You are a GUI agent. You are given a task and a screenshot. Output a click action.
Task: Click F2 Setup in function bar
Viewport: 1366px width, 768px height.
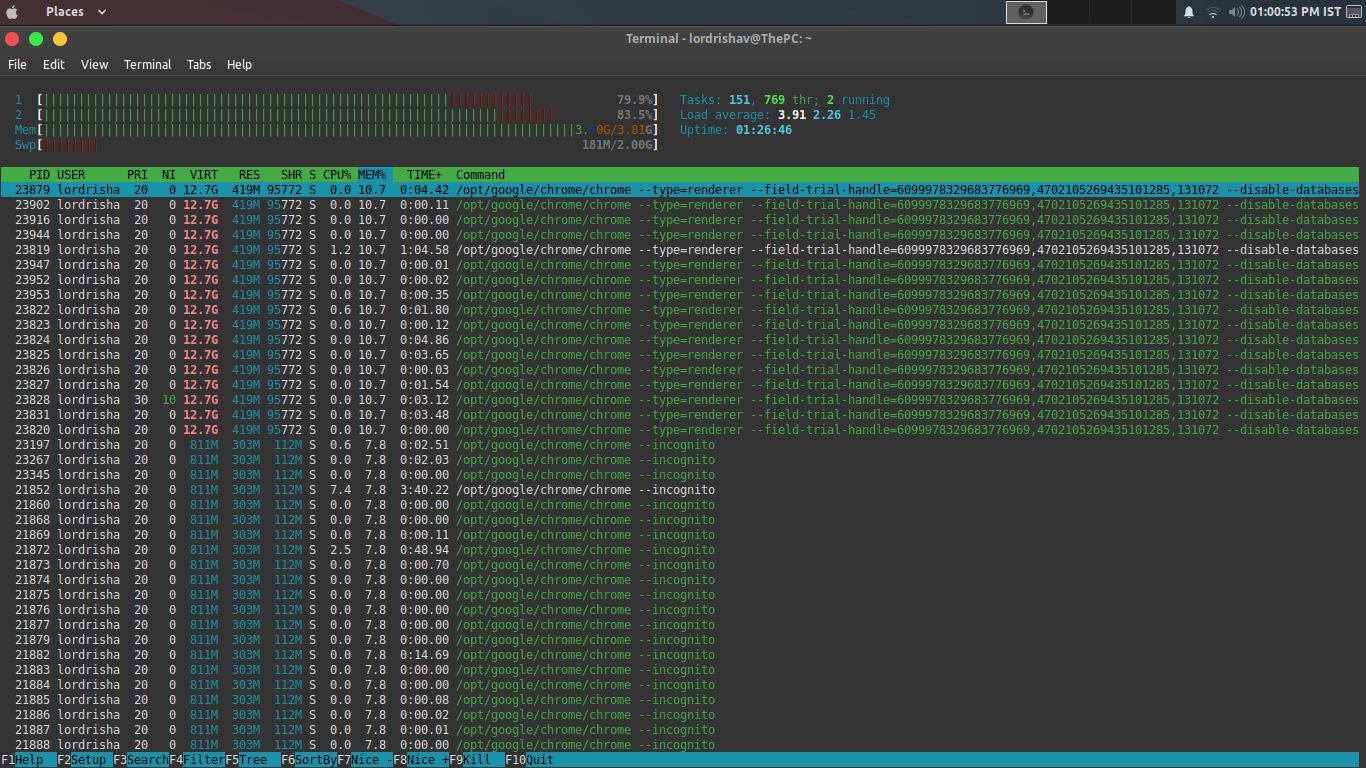pos(85,760)
